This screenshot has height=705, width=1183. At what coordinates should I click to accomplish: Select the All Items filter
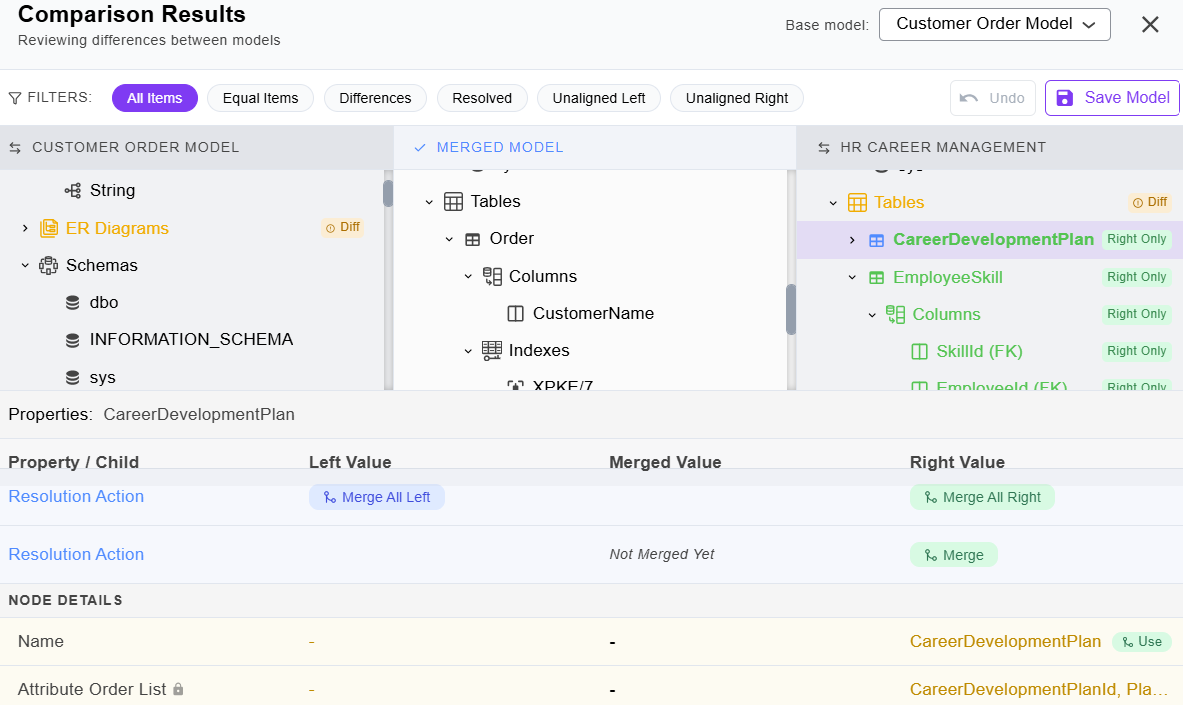pos(155,98)
